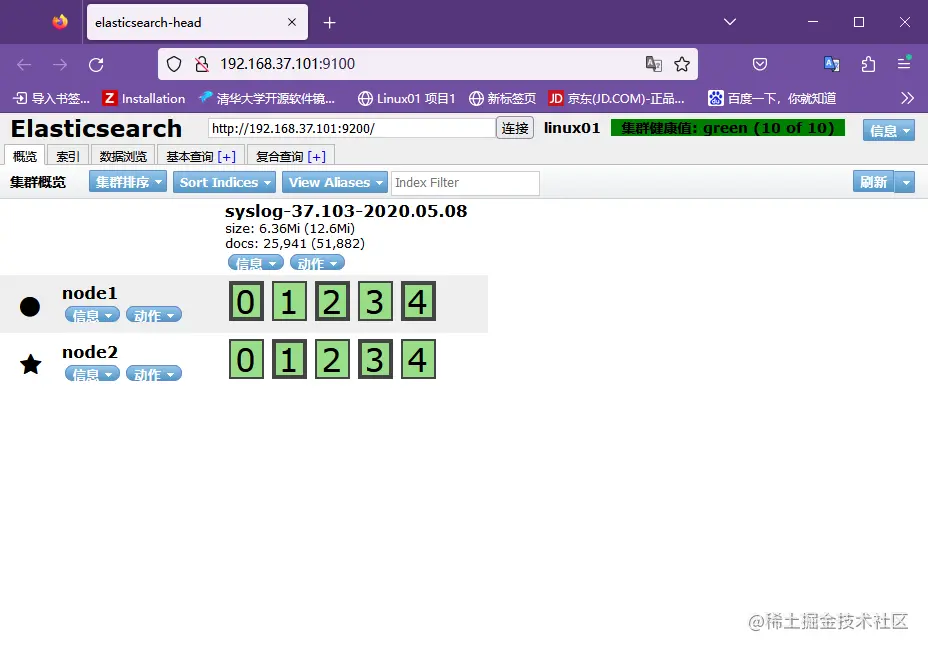
Task: Select shard 1 on node2
Action: tap(289, 359)
